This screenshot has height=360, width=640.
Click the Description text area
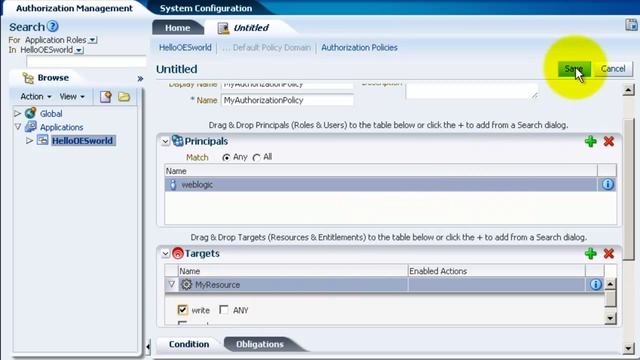click(x=472, y=91)
